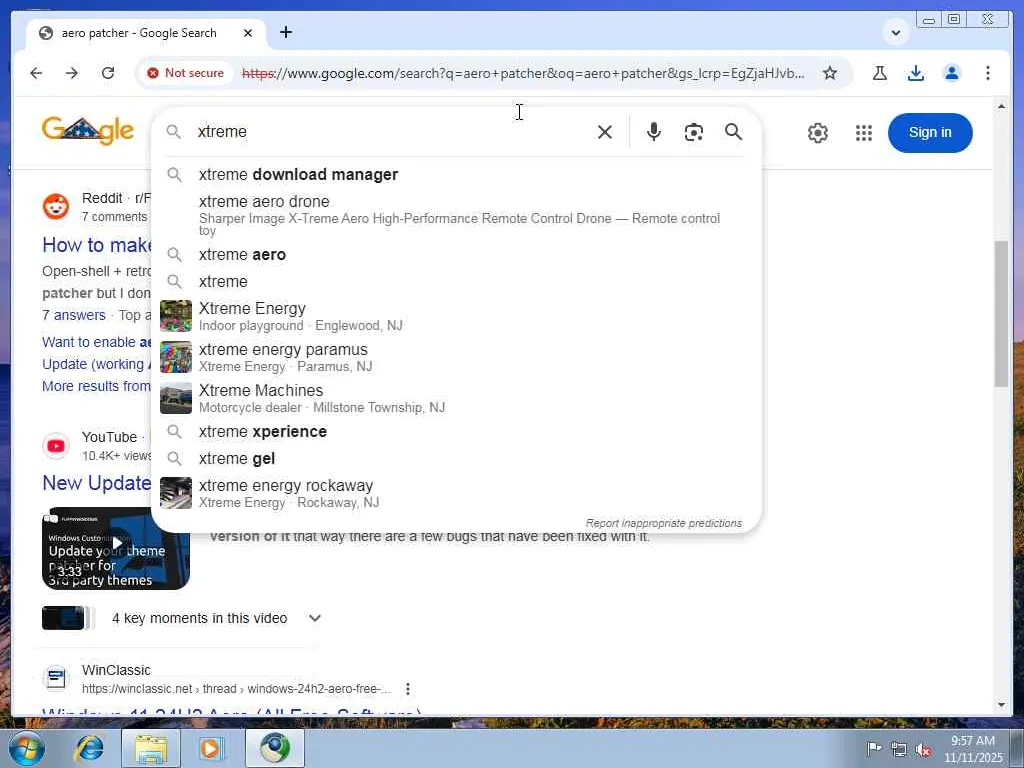Open Chrome Labs flask icon
The height and width of the screenshot is (768, 1024).
(880, 73)
